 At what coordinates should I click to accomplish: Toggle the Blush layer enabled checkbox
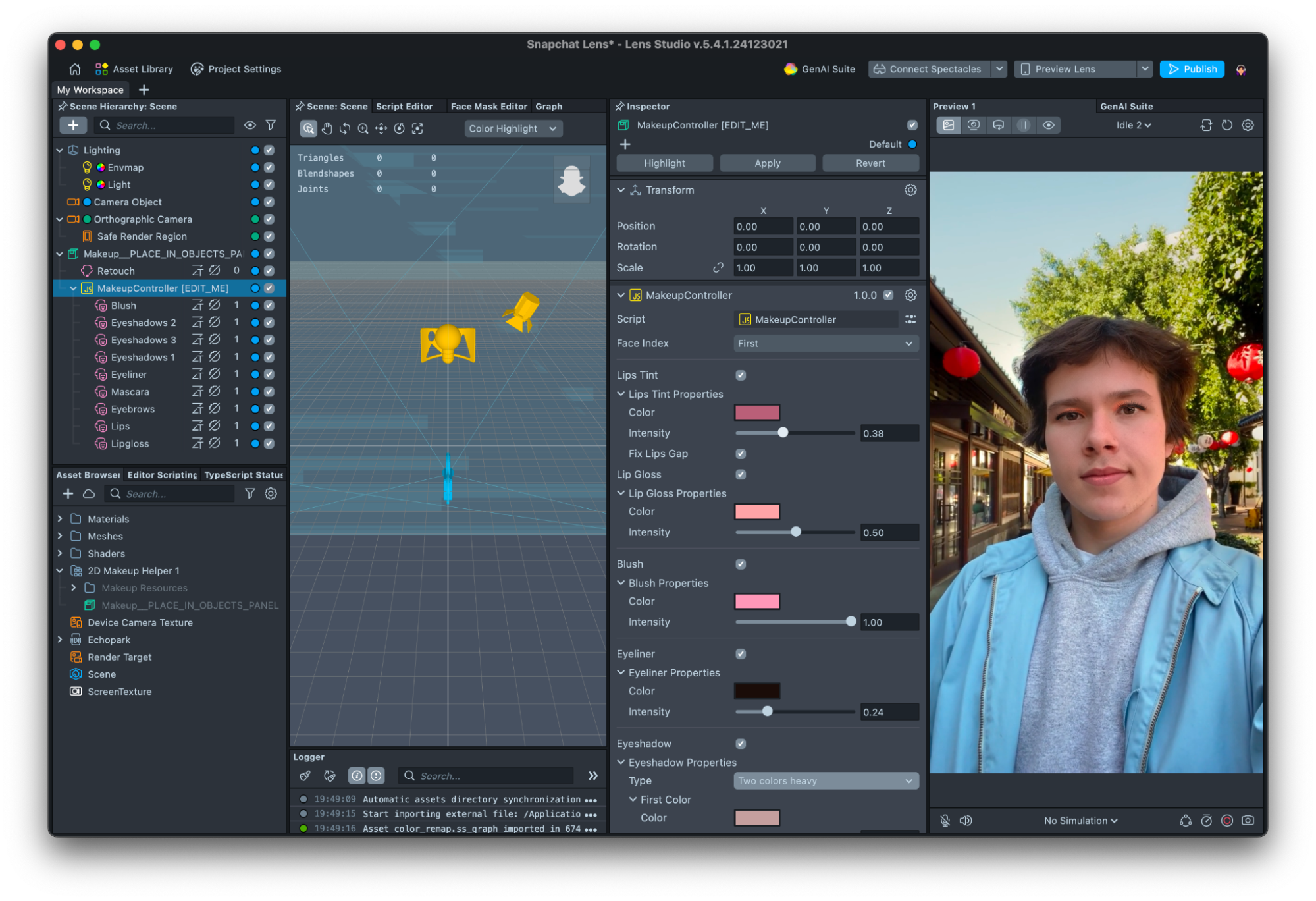pyautogui.click(x=269, y=306)
